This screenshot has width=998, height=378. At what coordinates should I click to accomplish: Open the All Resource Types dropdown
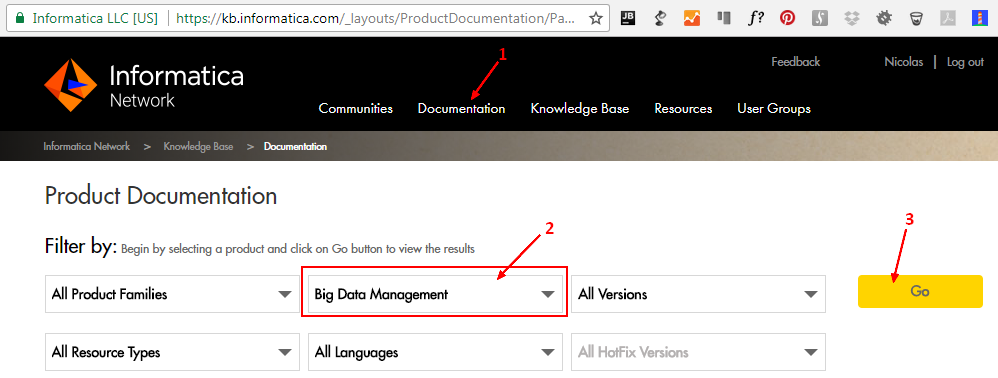172,352
